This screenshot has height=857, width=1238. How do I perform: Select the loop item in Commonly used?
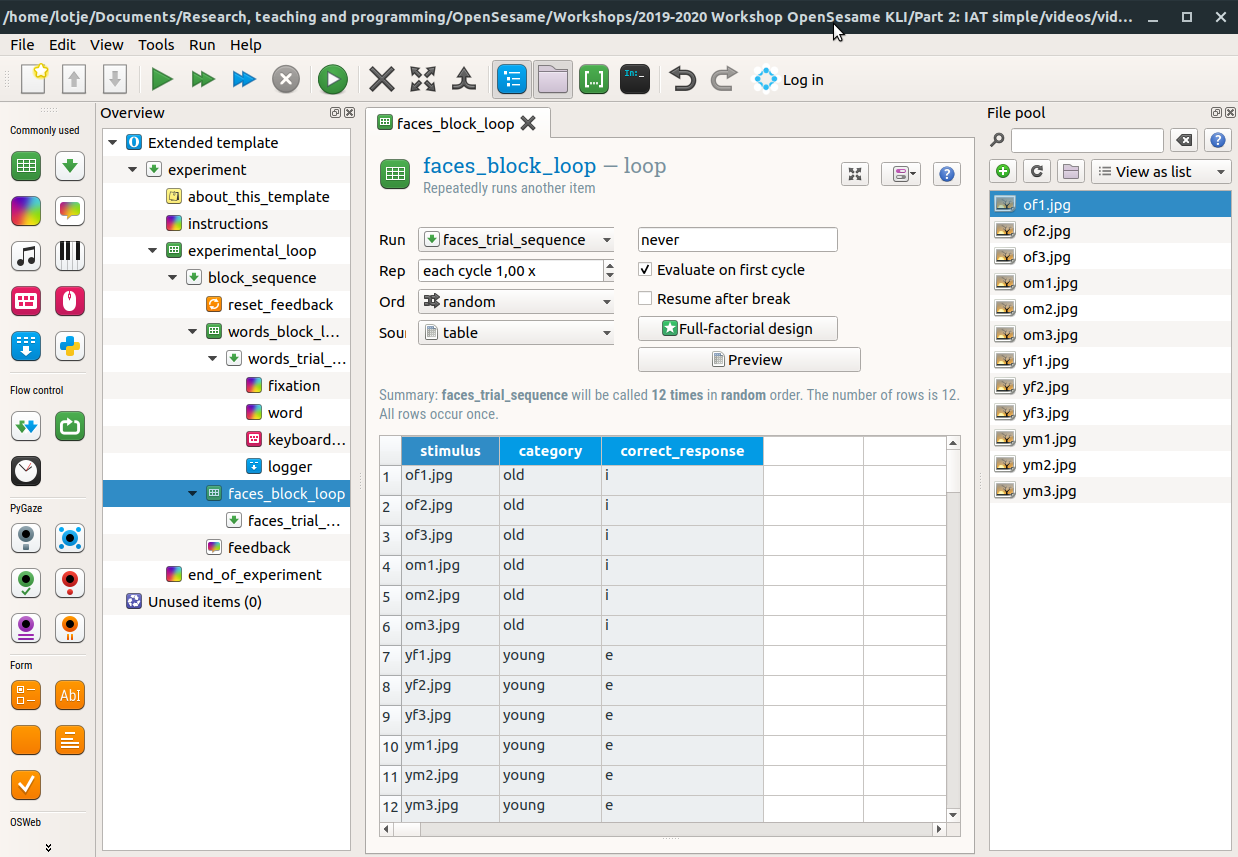coord(26,166)
